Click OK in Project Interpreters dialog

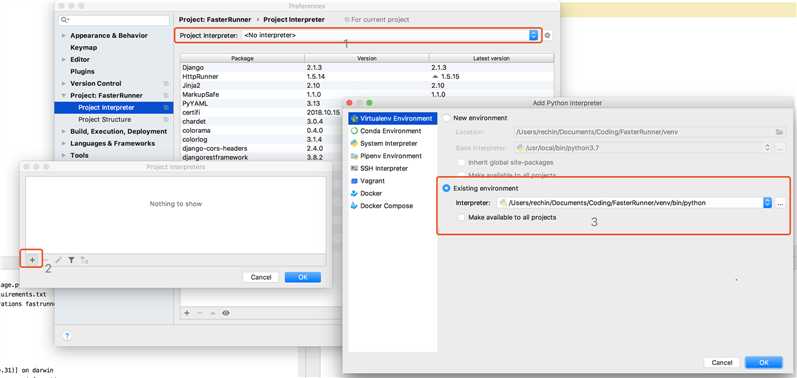click(x=303, y=277)
